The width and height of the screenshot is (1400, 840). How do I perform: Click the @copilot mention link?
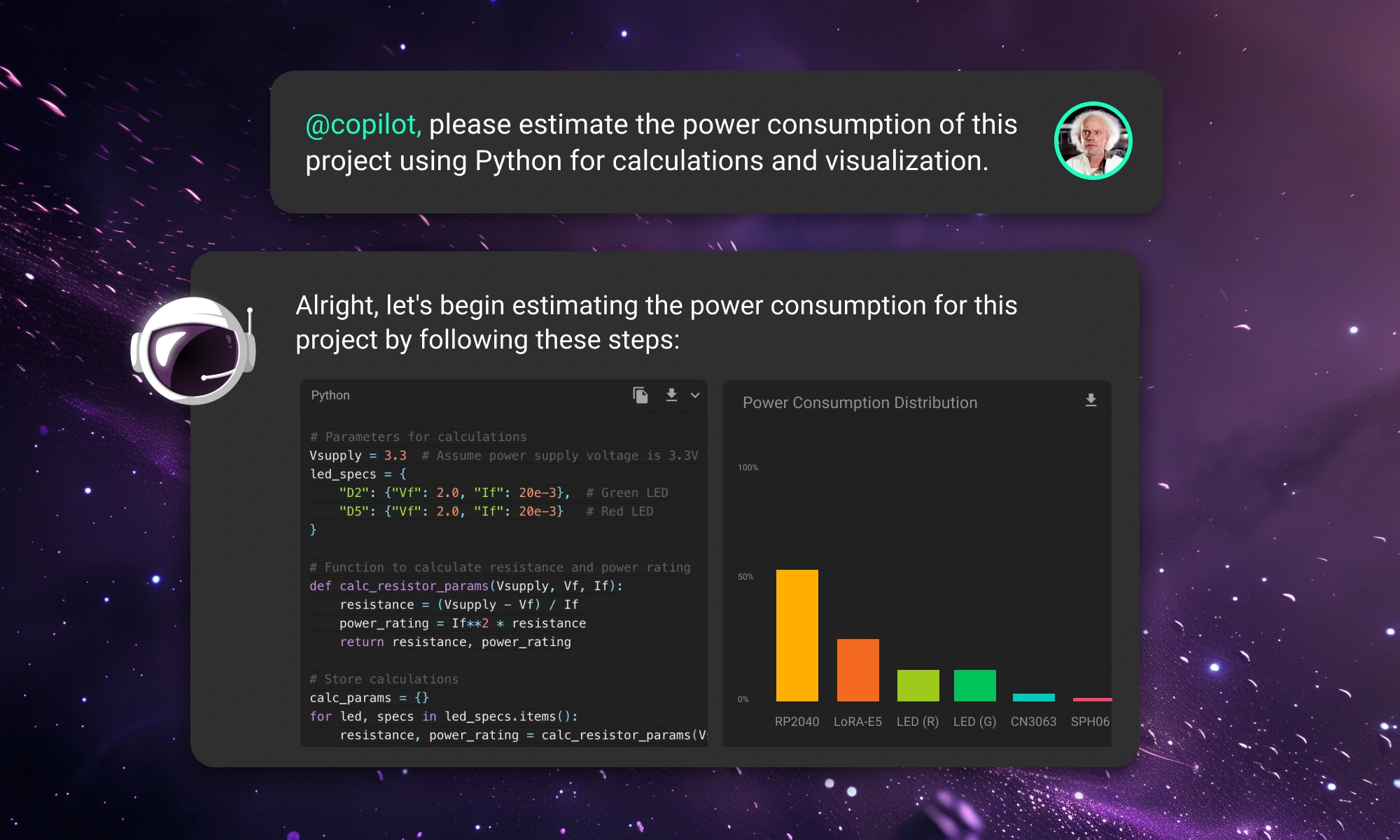click(363, 125)
